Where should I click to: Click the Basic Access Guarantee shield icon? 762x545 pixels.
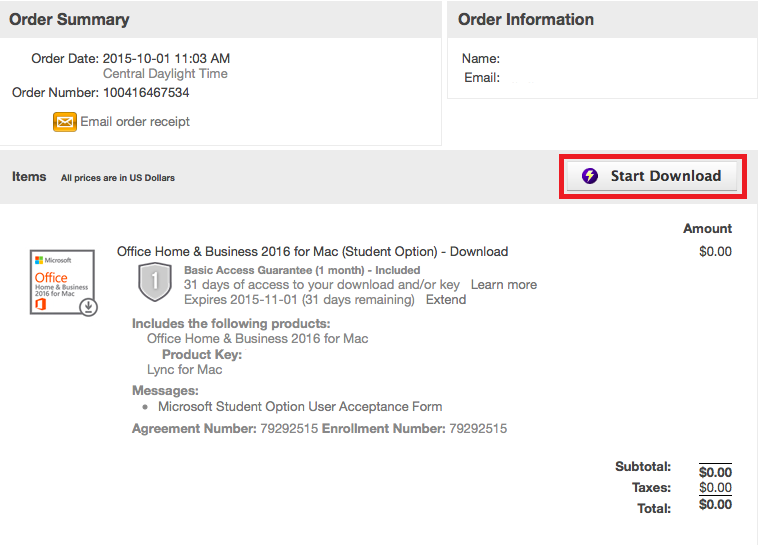(155, 281)
